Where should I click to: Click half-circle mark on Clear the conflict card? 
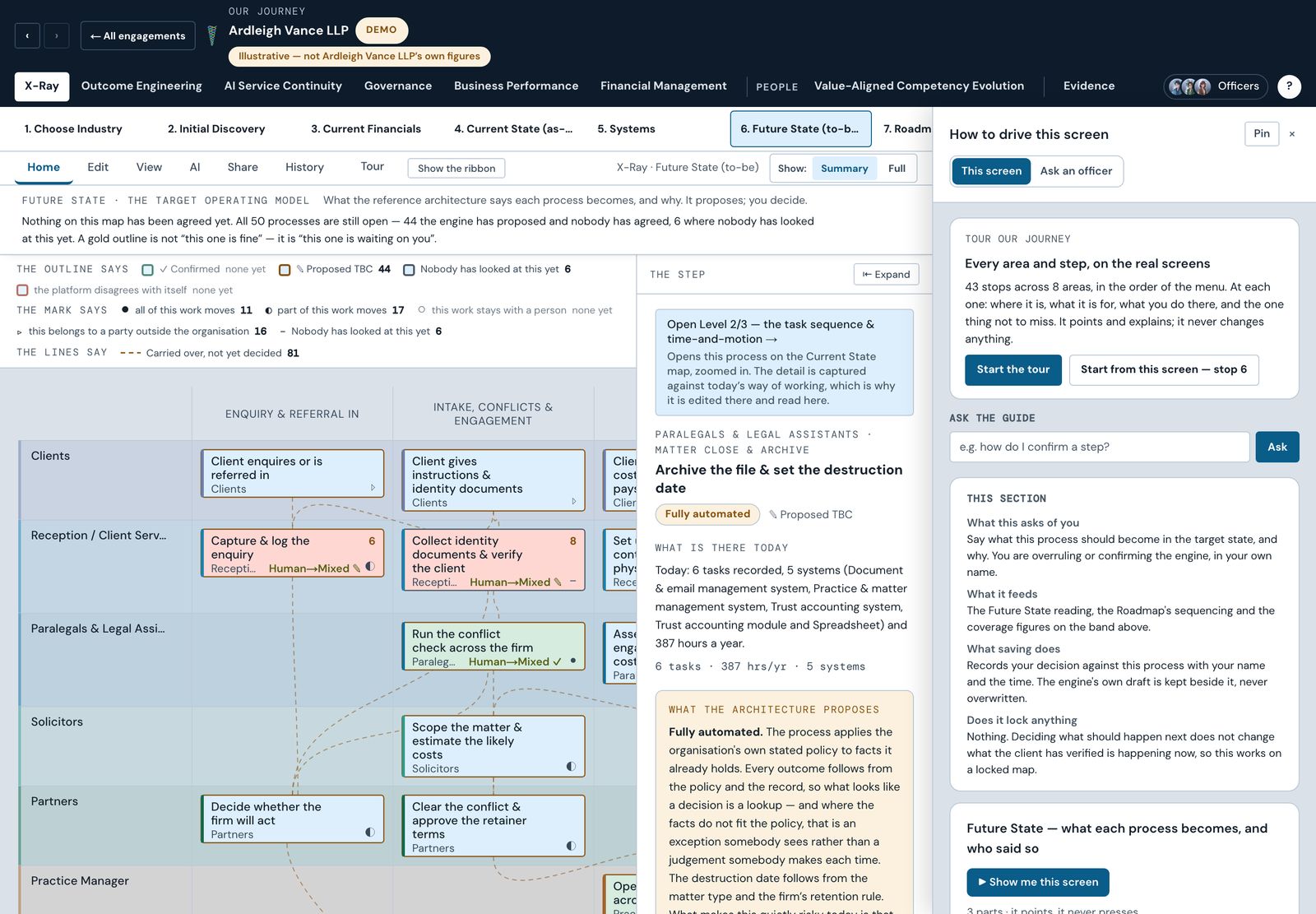(571, 846)
